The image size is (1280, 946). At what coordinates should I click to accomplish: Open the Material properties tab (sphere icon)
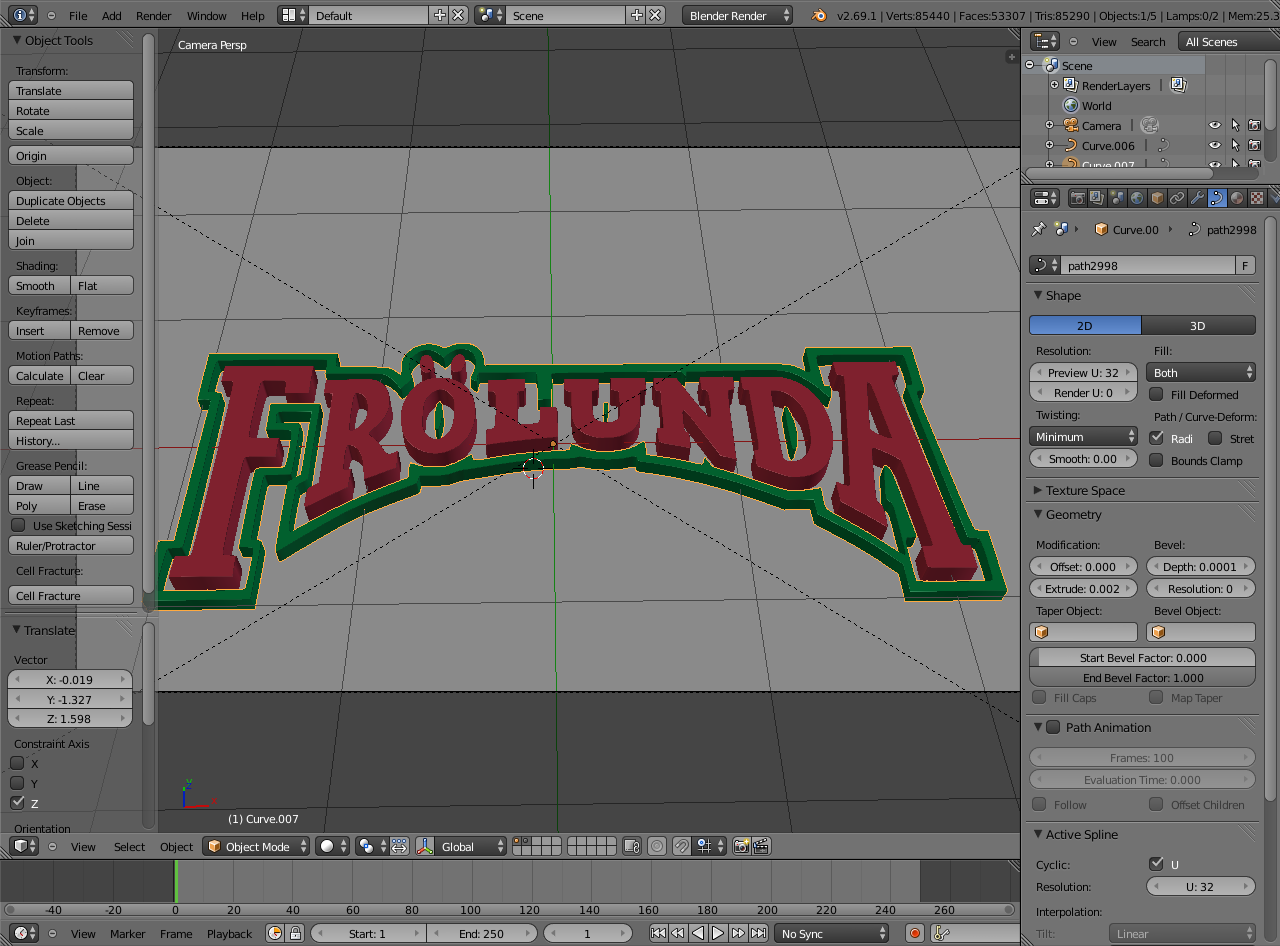click(1237, 198)
